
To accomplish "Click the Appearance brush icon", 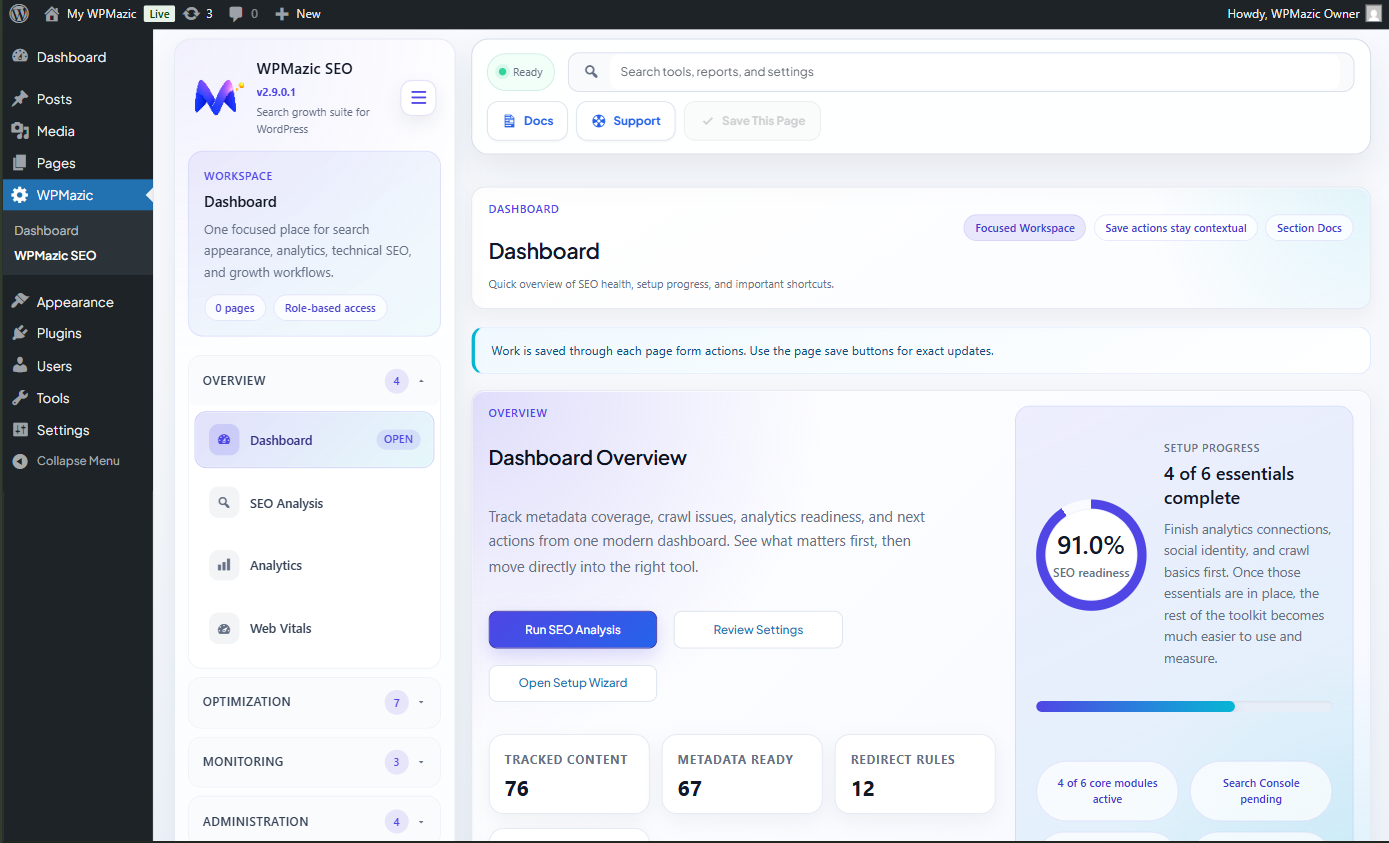I will tap(20, 302).
